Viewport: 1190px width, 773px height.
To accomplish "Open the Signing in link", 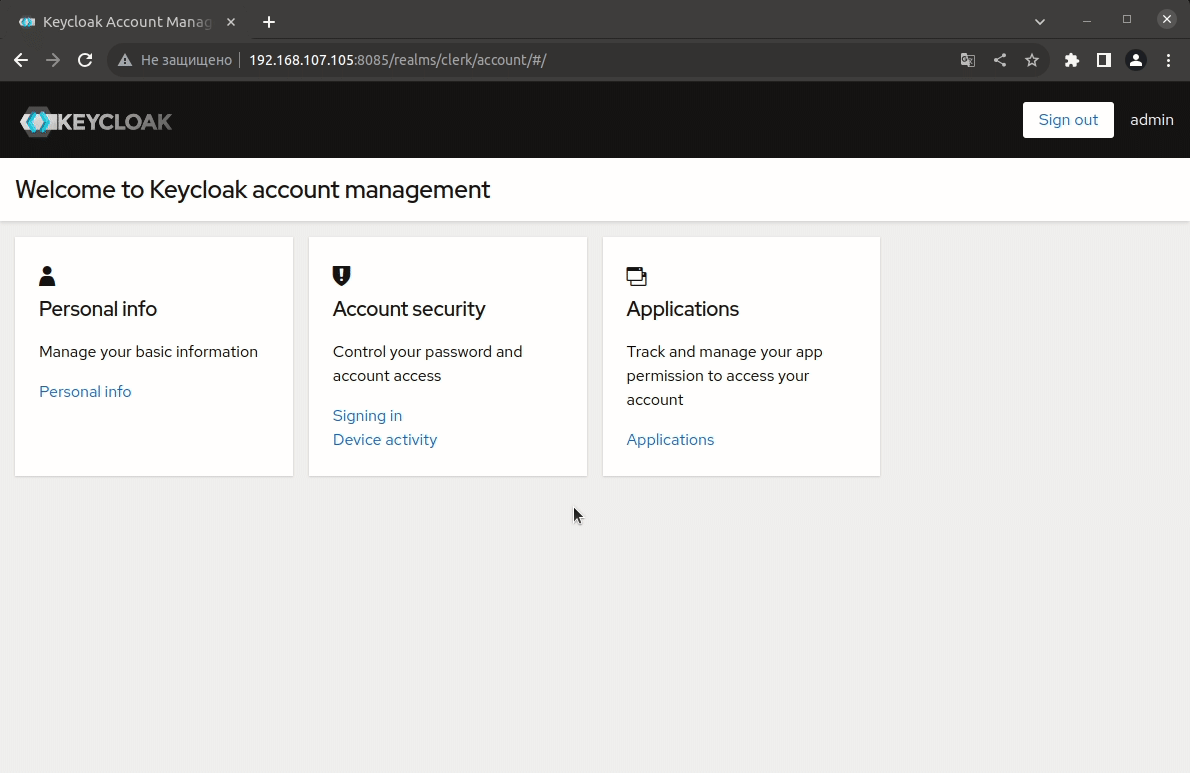I will (367, 416).
